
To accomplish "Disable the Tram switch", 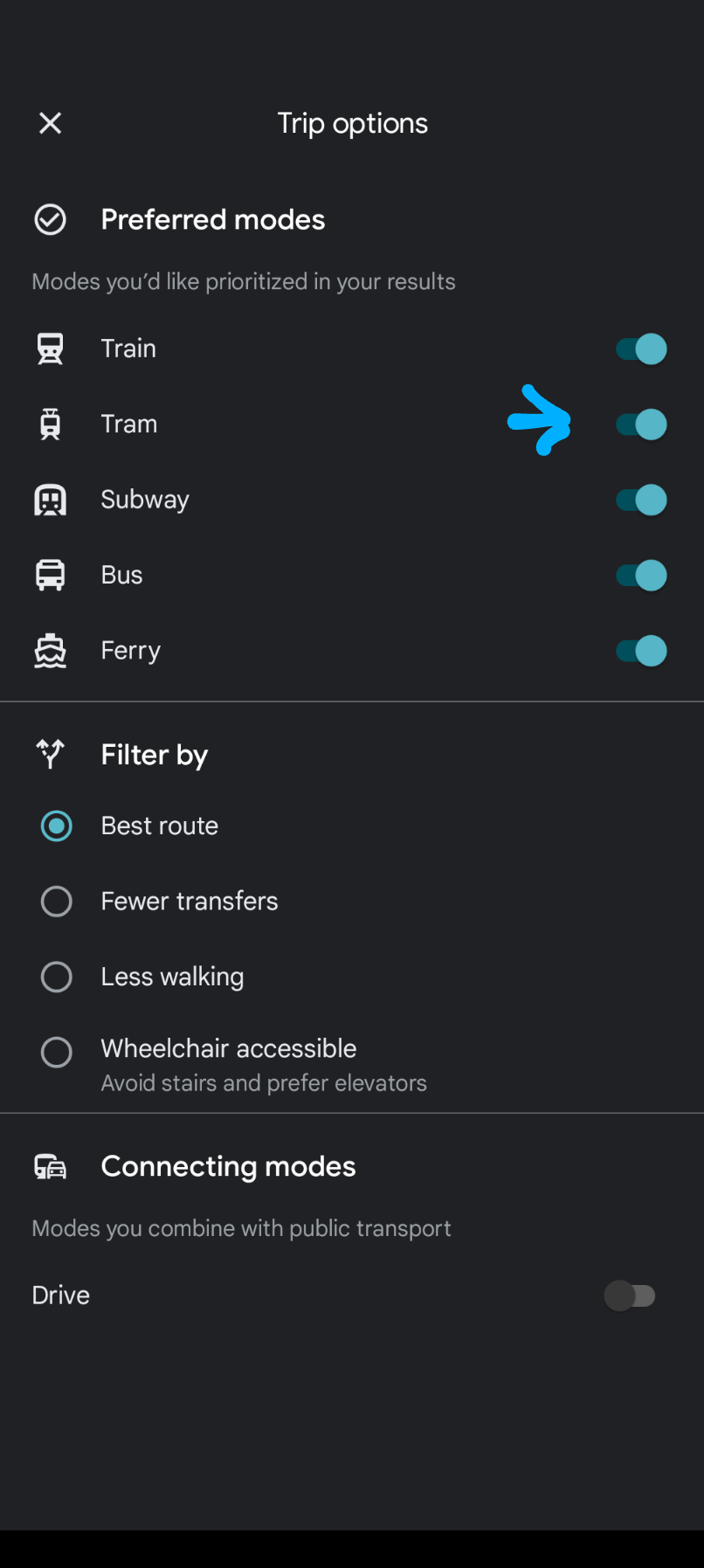I will tap(641, 425).
